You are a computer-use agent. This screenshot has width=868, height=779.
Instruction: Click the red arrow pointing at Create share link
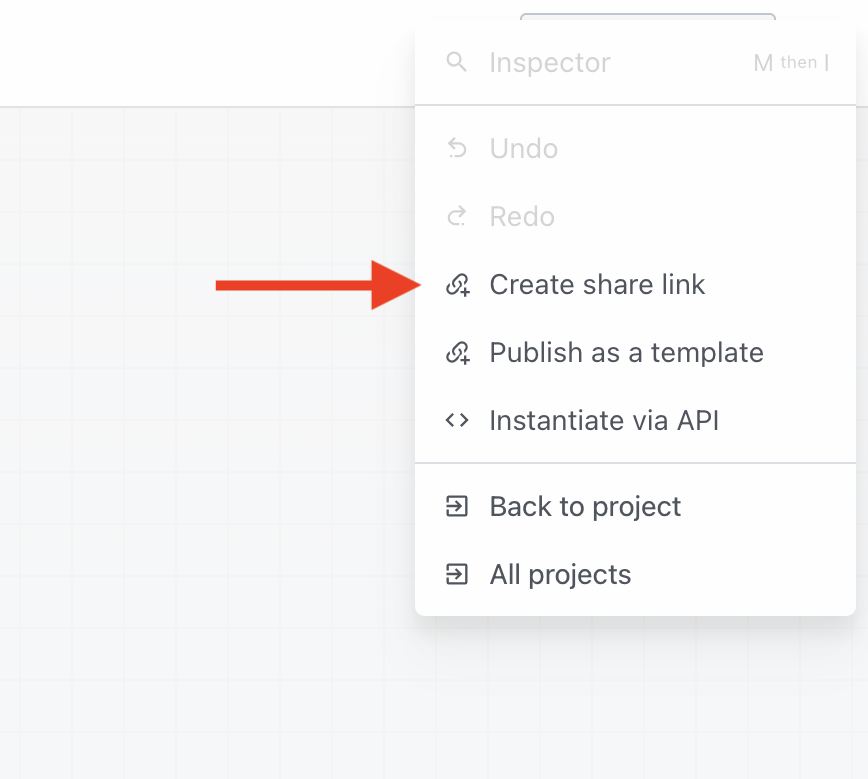click(320, 285)
